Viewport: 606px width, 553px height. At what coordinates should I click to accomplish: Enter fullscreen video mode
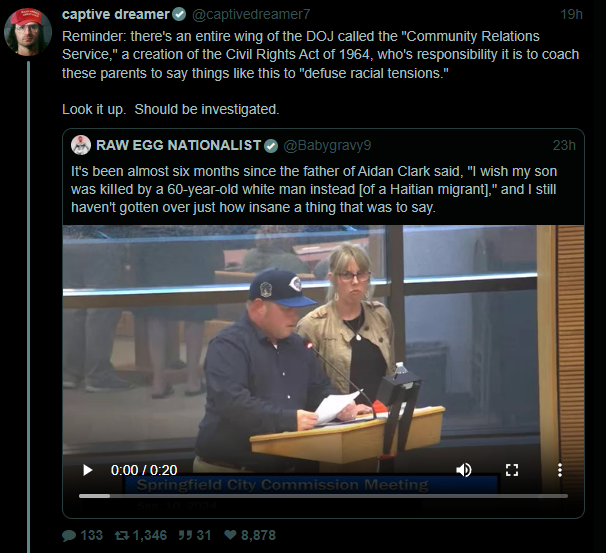click(x=512, y=470)
